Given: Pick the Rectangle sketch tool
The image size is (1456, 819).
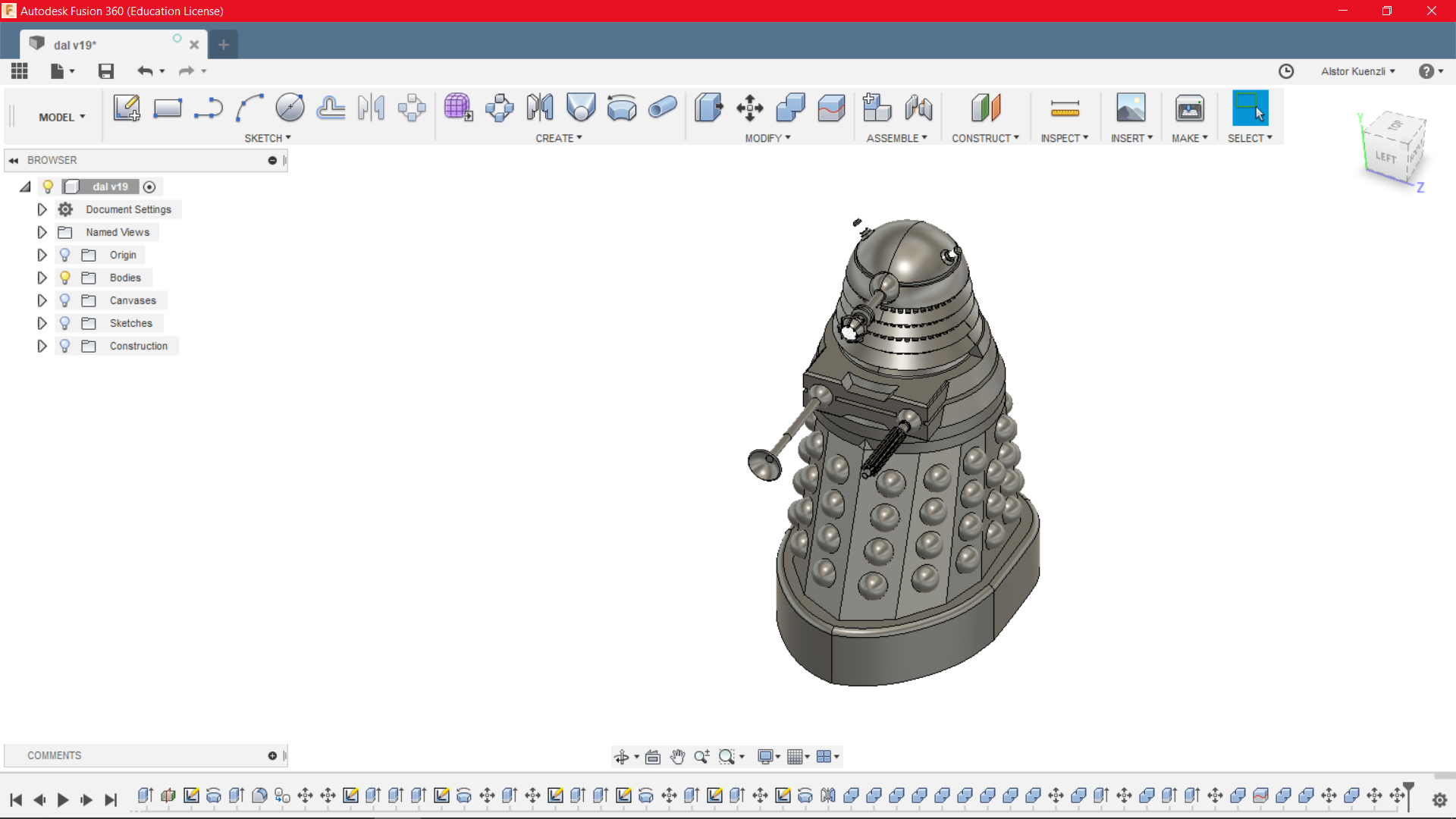Looking at the screenshot, I should (x=168, y=108).
